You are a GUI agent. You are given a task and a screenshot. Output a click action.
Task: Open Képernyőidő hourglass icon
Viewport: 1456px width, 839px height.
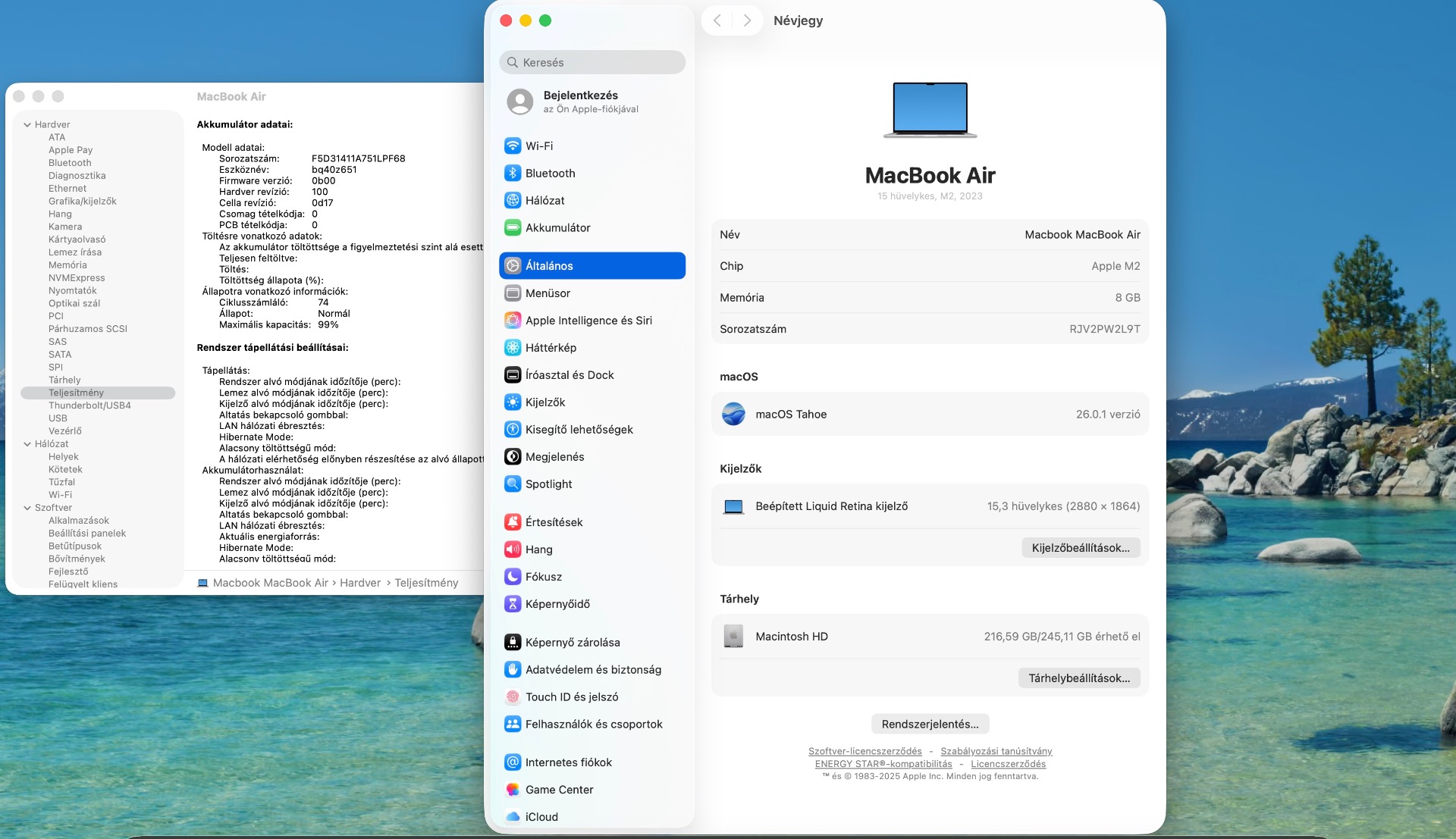pyautogui.click(x=513, y=603)
